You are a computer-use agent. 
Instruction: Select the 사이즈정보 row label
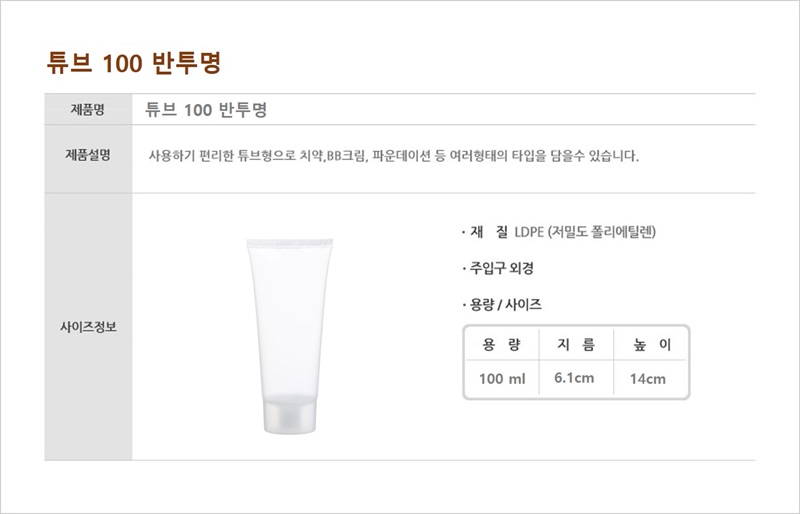[x=88, y=326]
